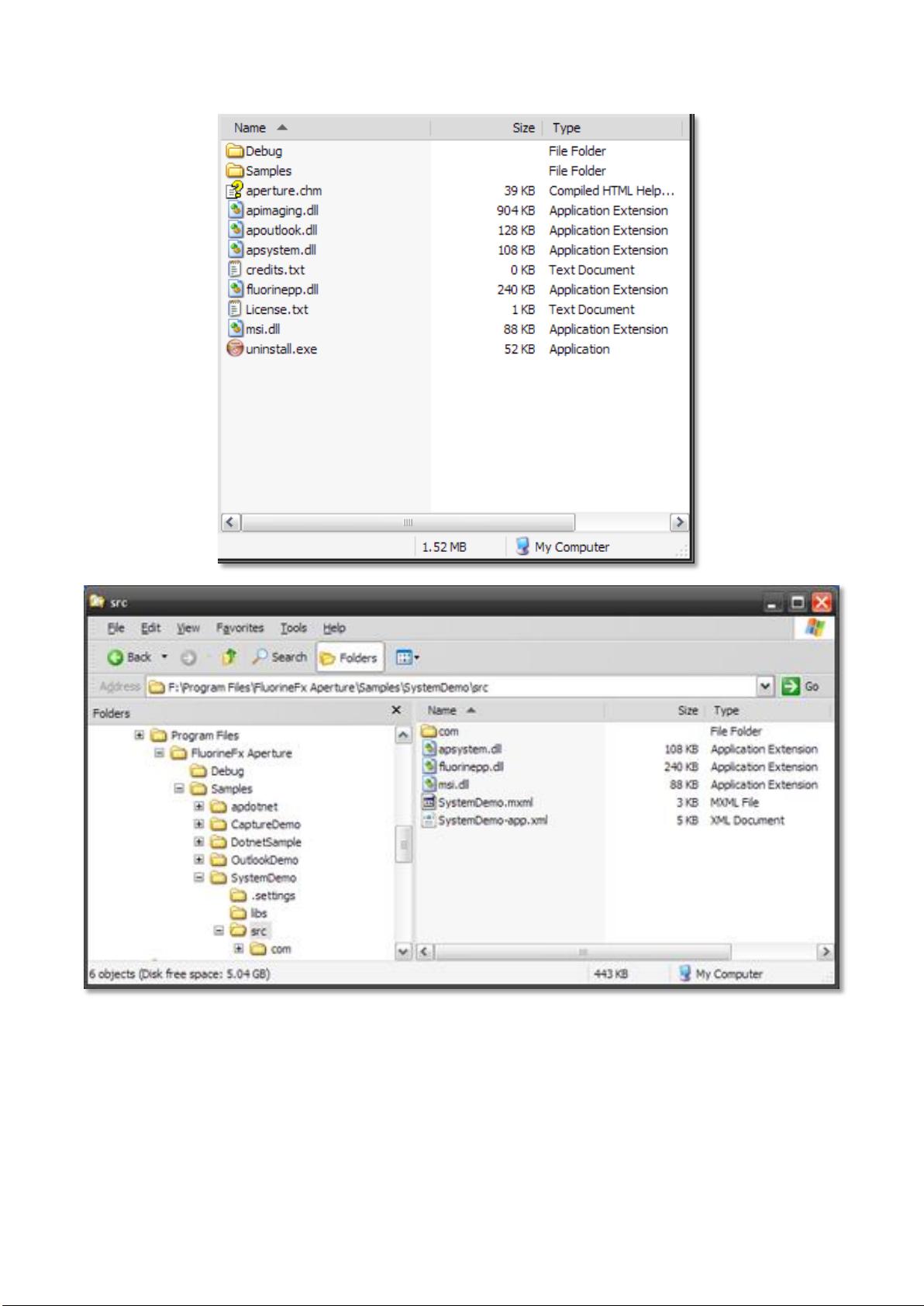
Task: Open the Tools menu
Action: coord(293,628)
